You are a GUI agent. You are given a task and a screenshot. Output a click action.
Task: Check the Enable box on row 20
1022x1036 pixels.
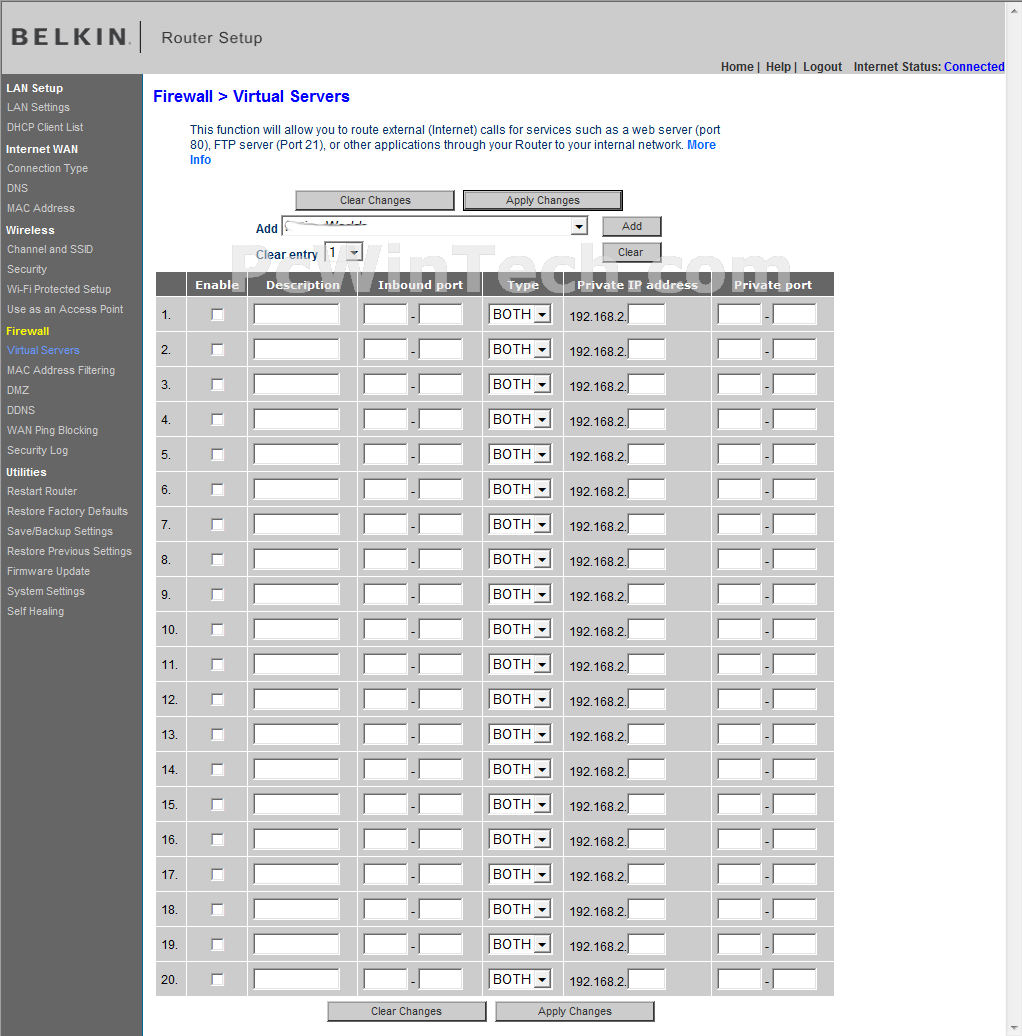pyautogui.click(x=217, y=980)
